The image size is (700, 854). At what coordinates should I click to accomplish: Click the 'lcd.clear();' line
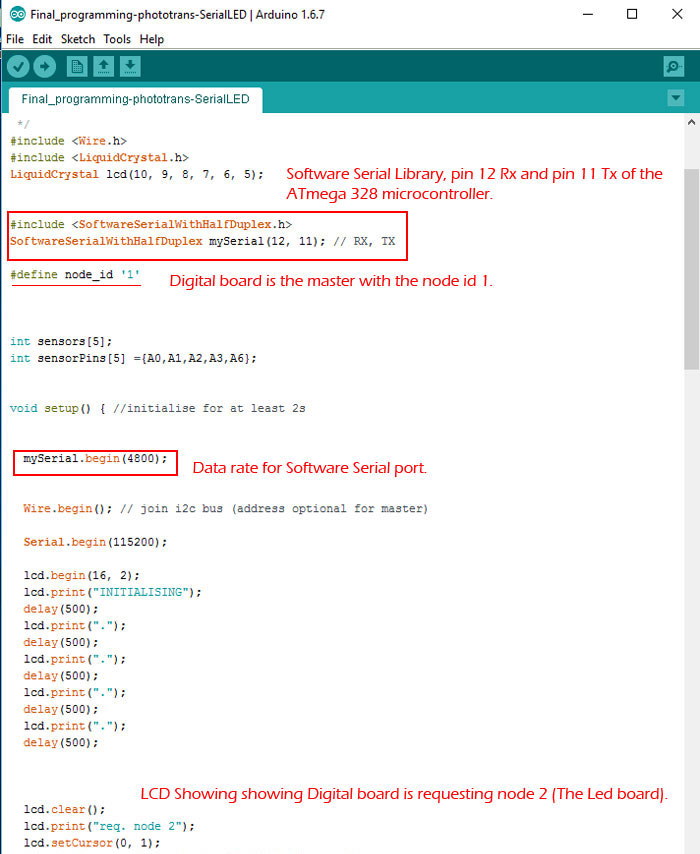64,809
